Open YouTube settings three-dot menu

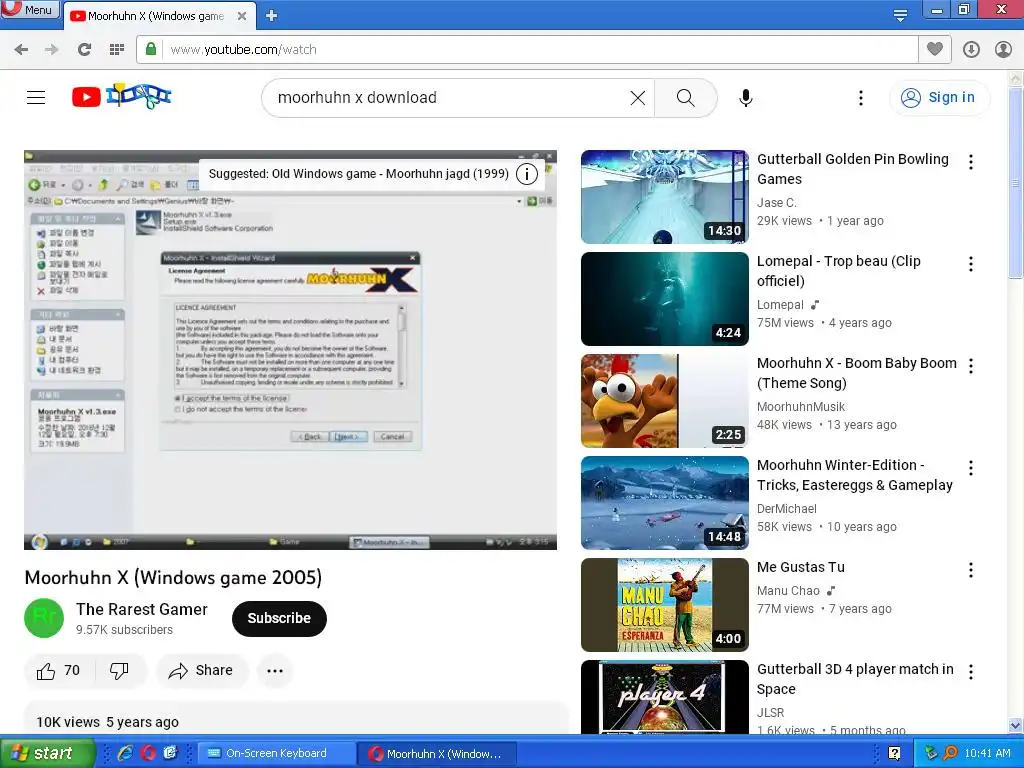(x=861, y=98)
